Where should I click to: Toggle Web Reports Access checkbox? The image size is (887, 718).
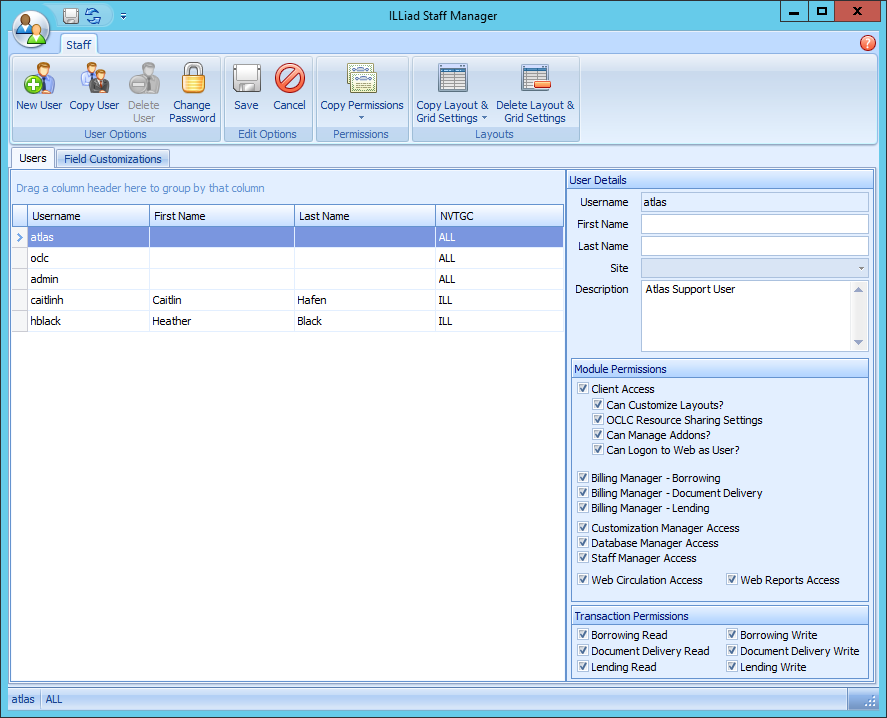pyautogui.click(x=732, y=580)
